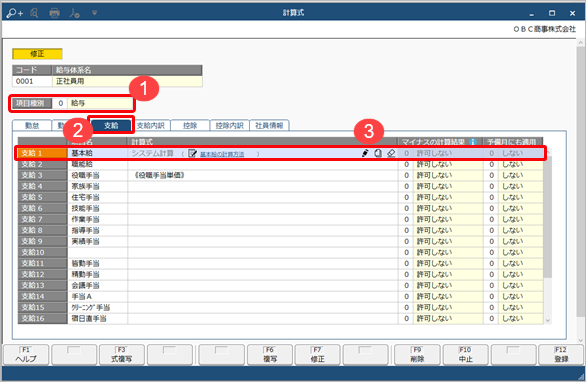Click the grid scrollbar down arrow

click(548, 320)
